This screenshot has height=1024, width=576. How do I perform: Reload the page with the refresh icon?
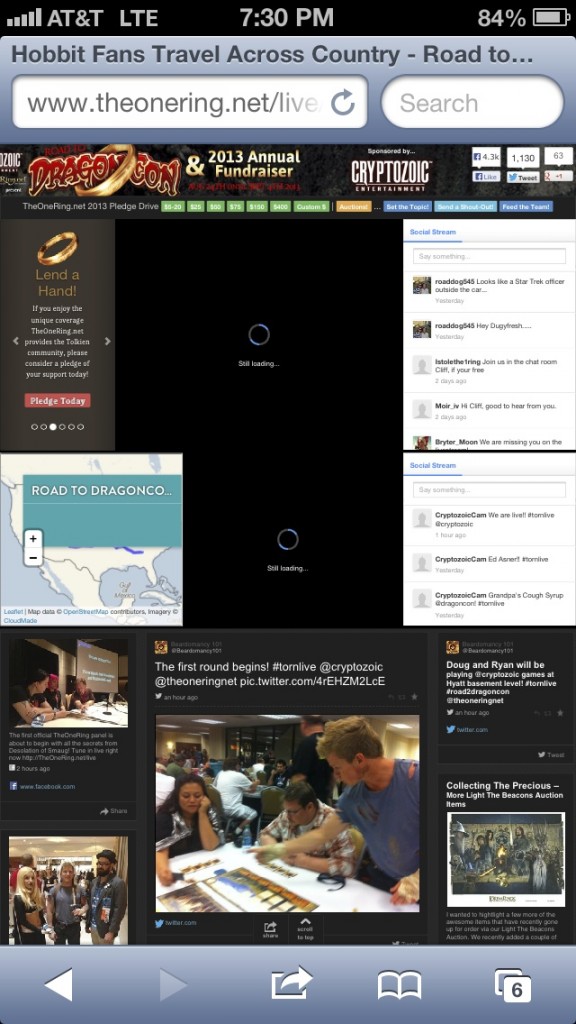point(343,103)
